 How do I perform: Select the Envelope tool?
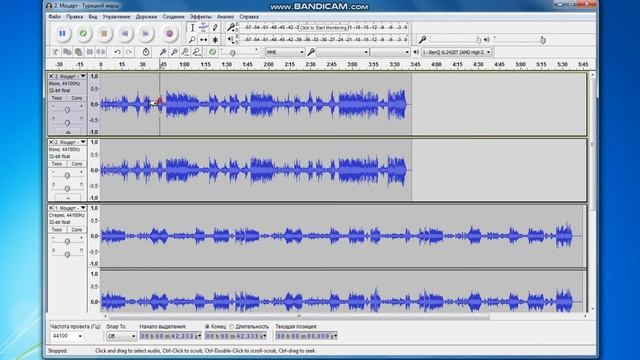(203, 28)
